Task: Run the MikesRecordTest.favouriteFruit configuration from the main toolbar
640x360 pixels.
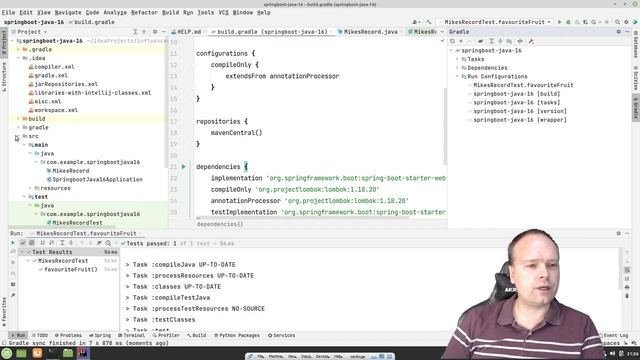Action: coord(560,22)
